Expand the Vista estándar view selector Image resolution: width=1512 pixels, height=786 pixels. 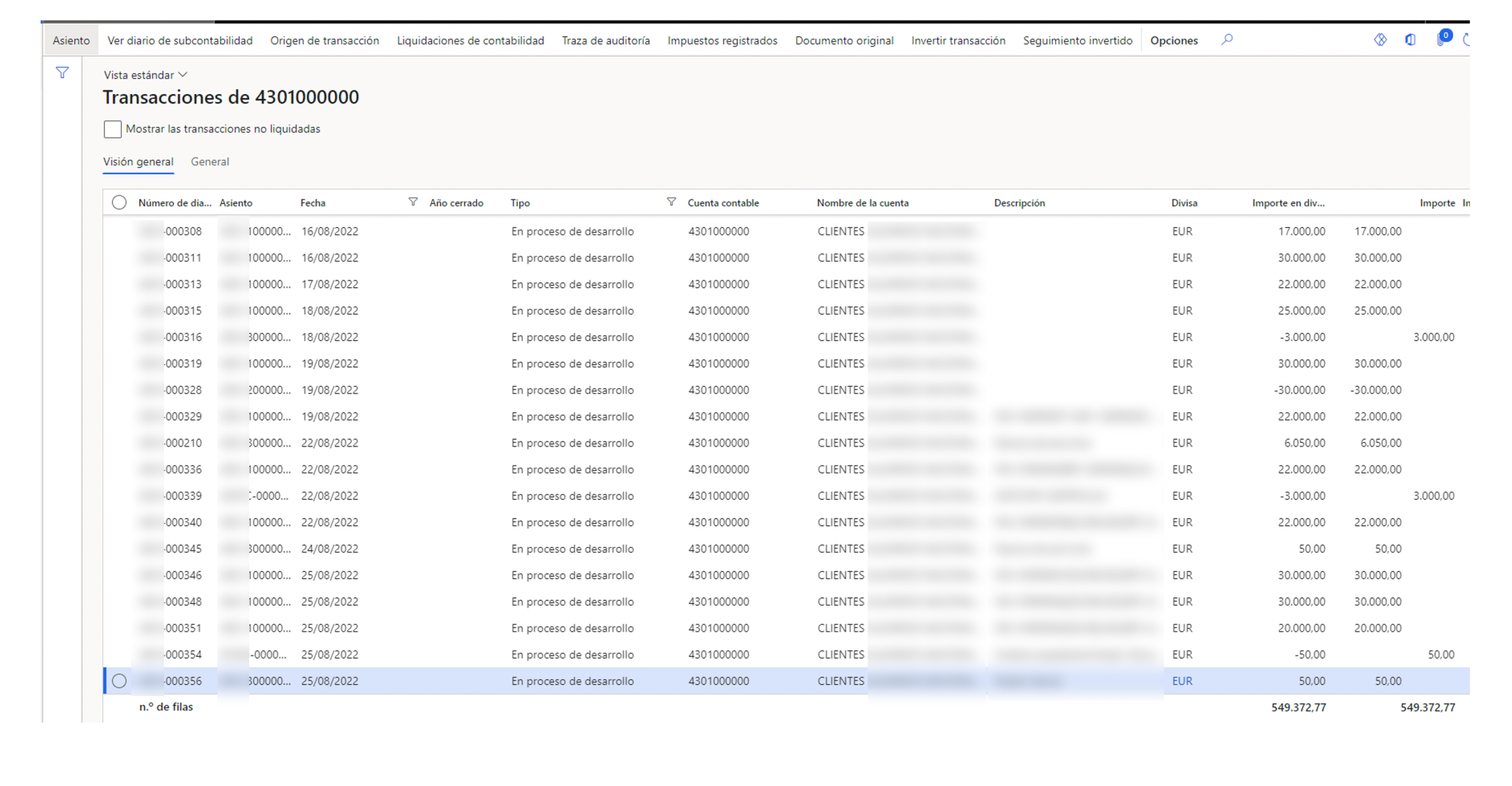[x=145, y=75]
